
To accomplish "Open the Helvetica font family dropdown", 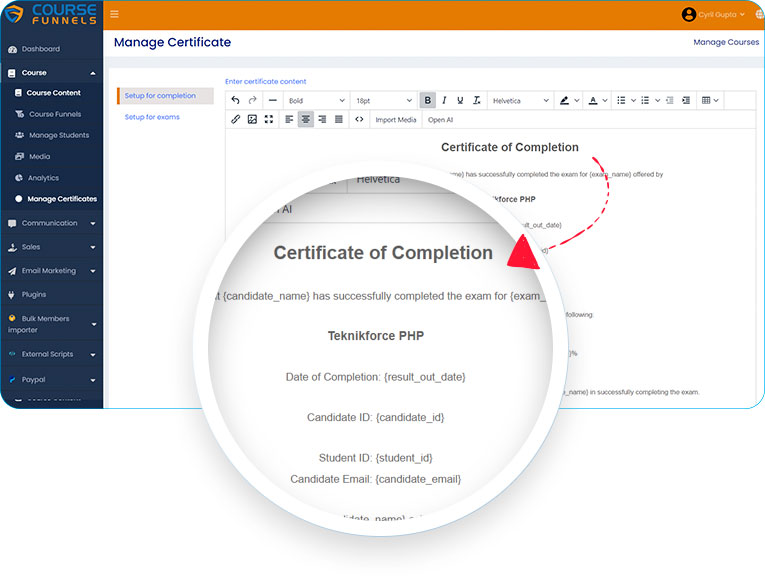I will click(x=520, y=101).
